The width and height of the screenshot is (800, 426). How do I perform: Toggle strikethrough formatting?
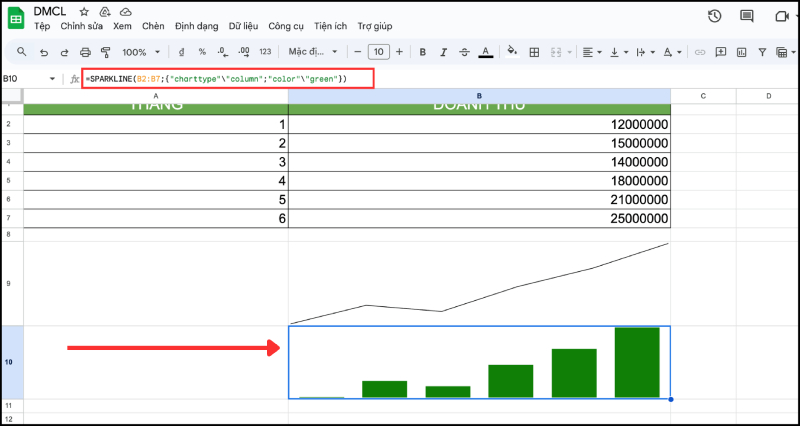point(464,52)
